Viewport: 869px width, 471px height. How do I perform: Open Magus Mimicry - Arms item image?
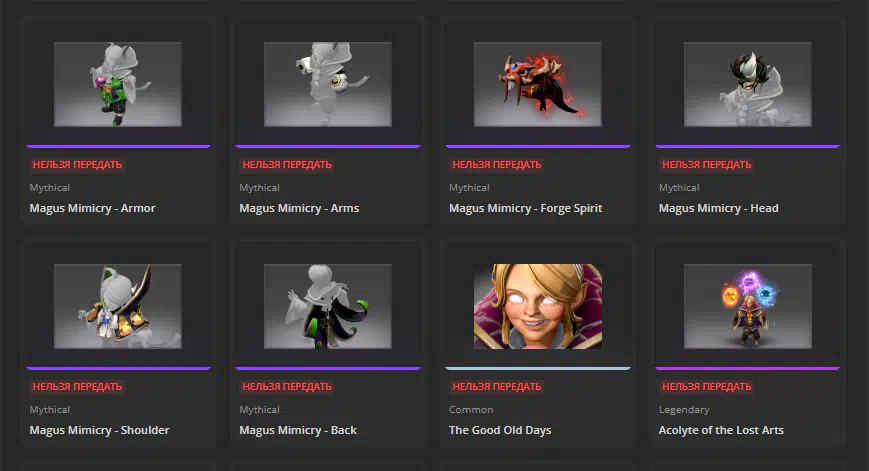[x=328, y=84]
